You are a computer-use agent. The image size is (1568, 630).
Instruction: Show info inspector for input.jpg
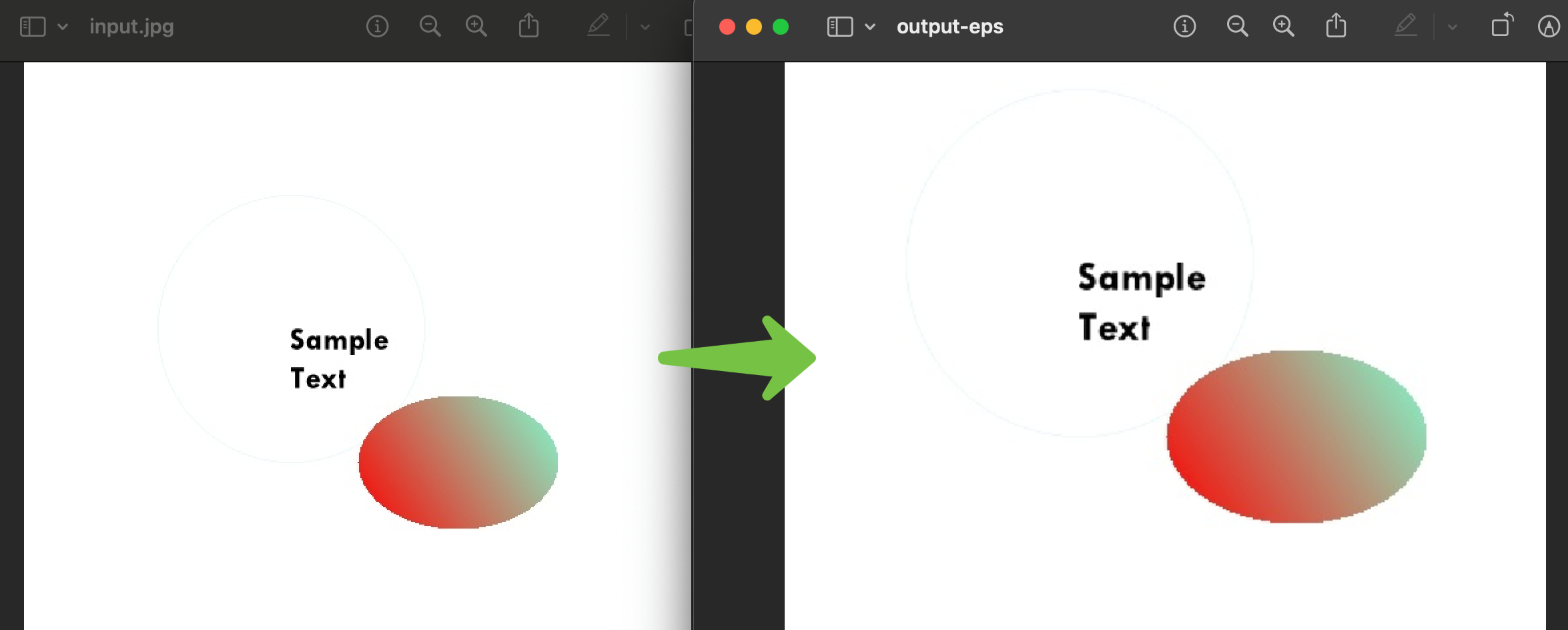tap(377, 27)
